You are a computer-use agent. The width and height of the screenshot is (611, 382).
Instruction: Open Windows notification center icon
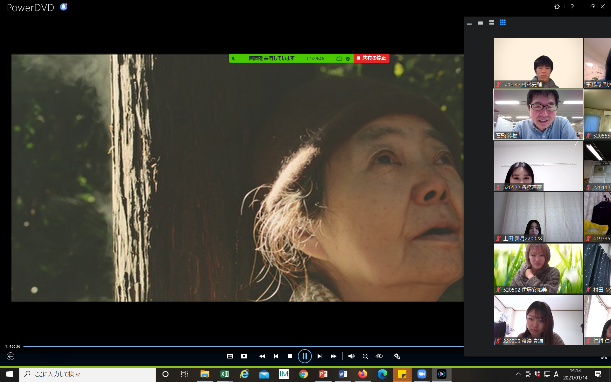[x=598, y=375]
